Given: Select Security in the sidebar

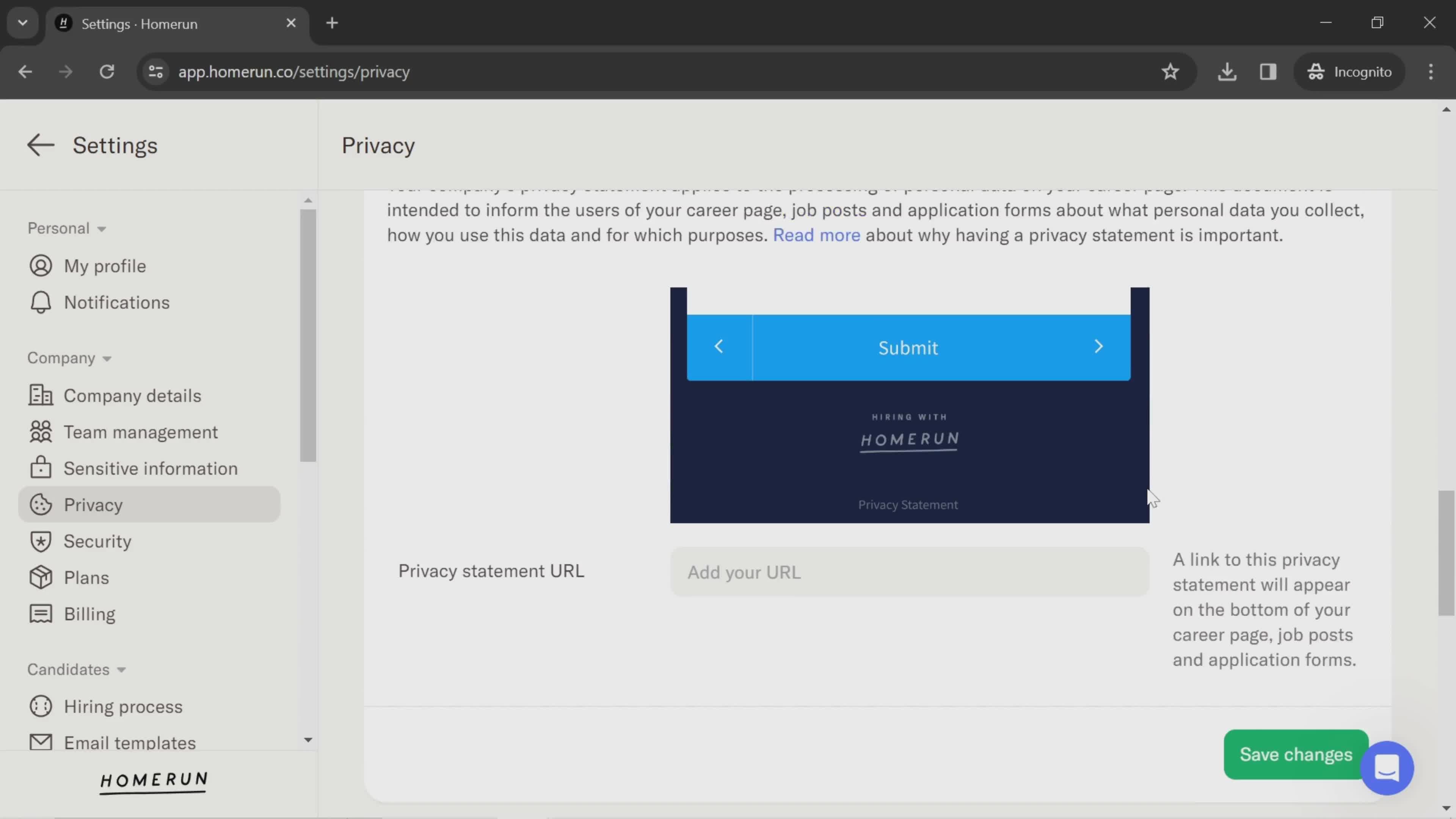Looking at the screenshot, I should [x=97, y=541].
